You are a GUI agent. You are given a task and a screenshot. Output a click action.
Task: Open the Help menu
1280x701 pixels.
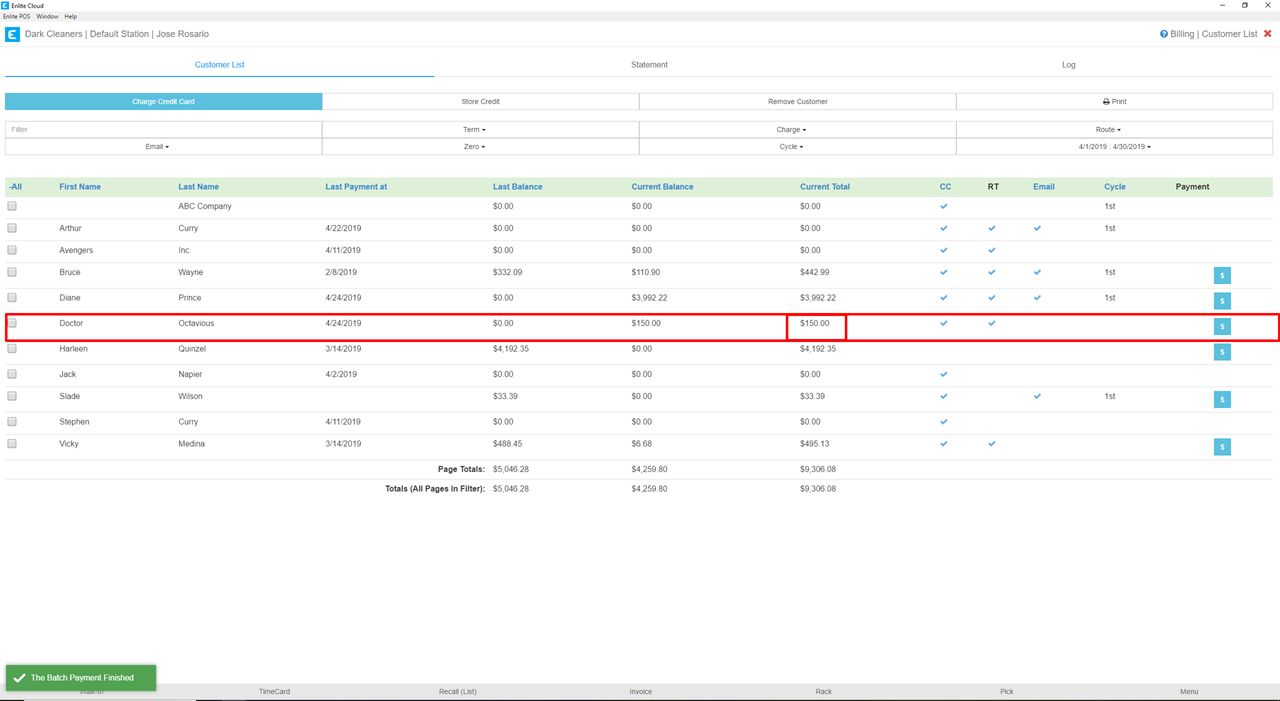[70, 17]
